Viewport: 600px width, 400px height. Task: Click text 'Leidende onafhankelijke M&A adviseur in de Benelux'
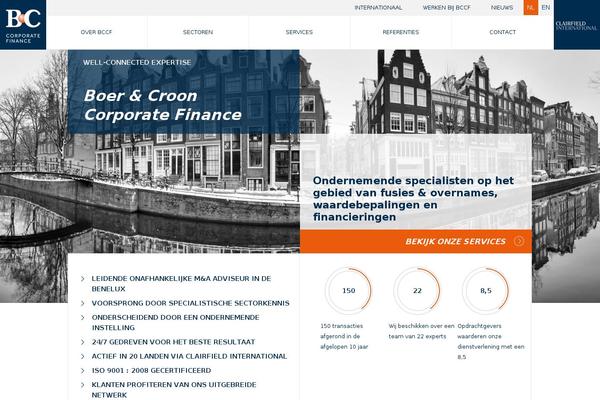181,284
